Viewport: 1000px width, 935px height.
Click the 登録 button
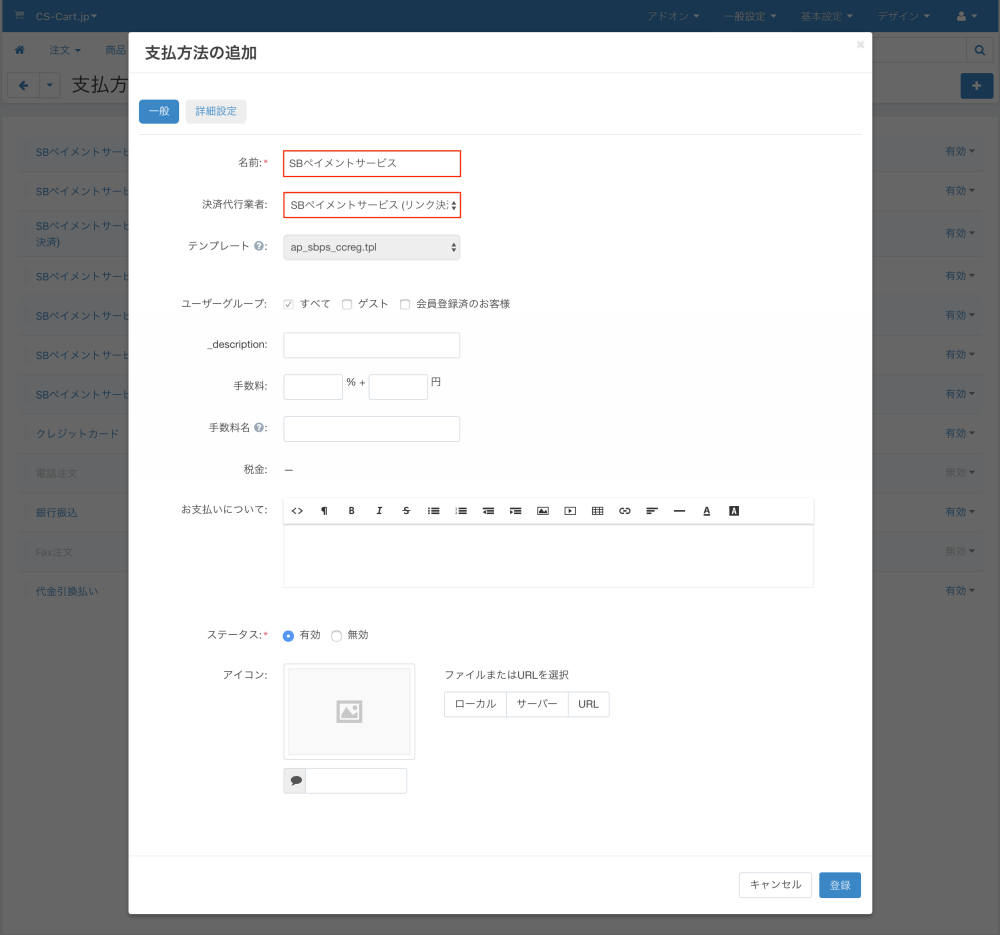point(840,885)
